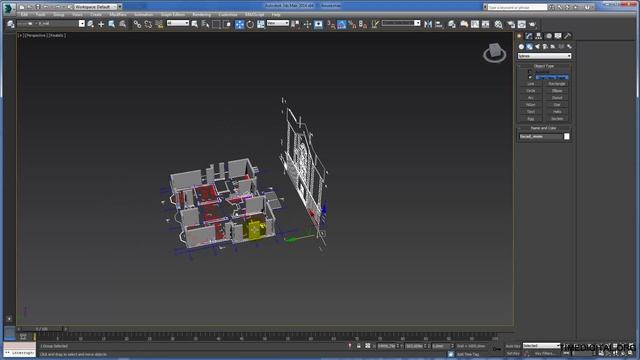Viewport: 640px width, 360px height.
Task: Click the Rectangle shape button
Action: (x=557, y=84)
